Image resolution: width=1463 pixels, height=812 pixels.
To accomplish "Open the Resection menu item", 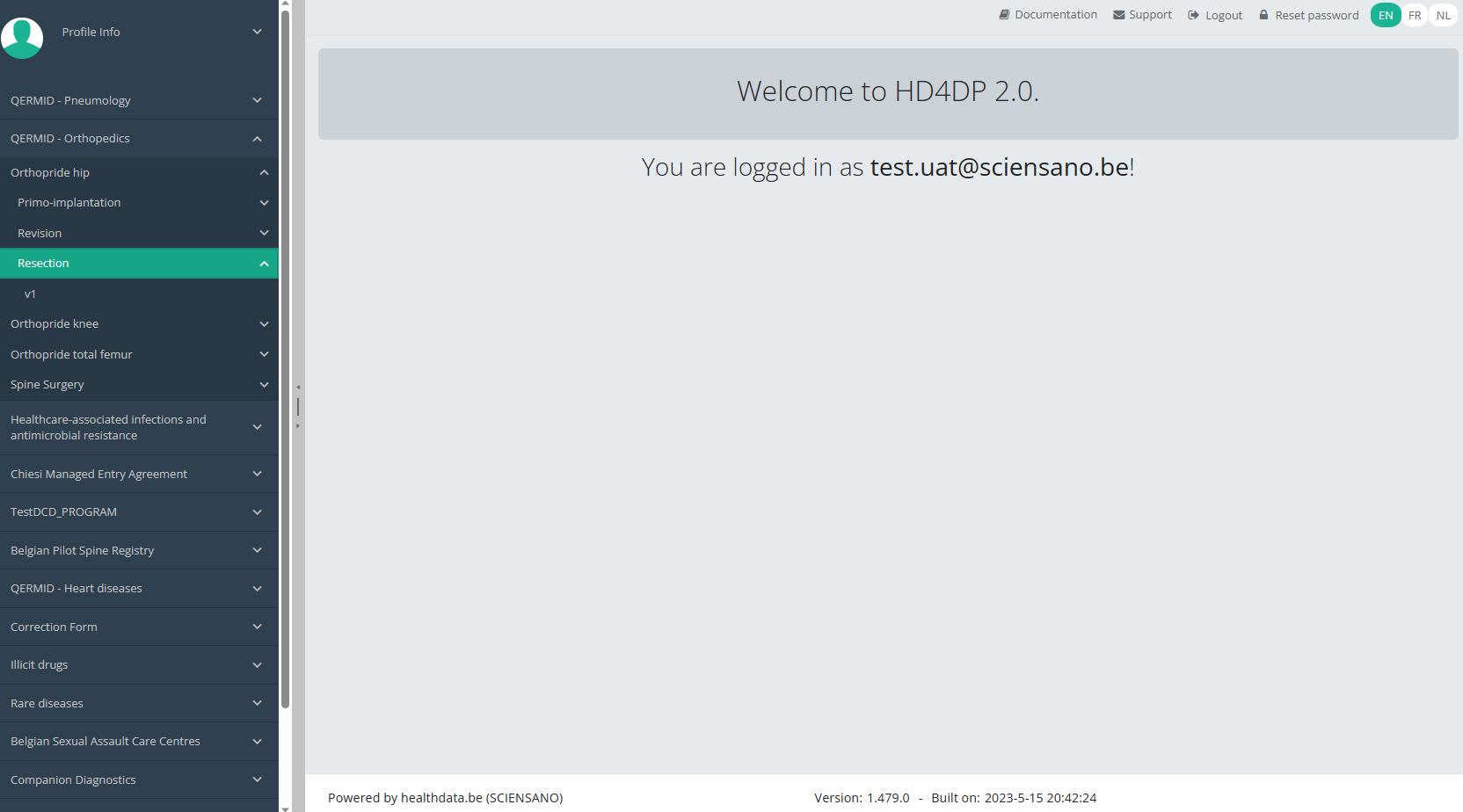I will (x=139, y=264).
